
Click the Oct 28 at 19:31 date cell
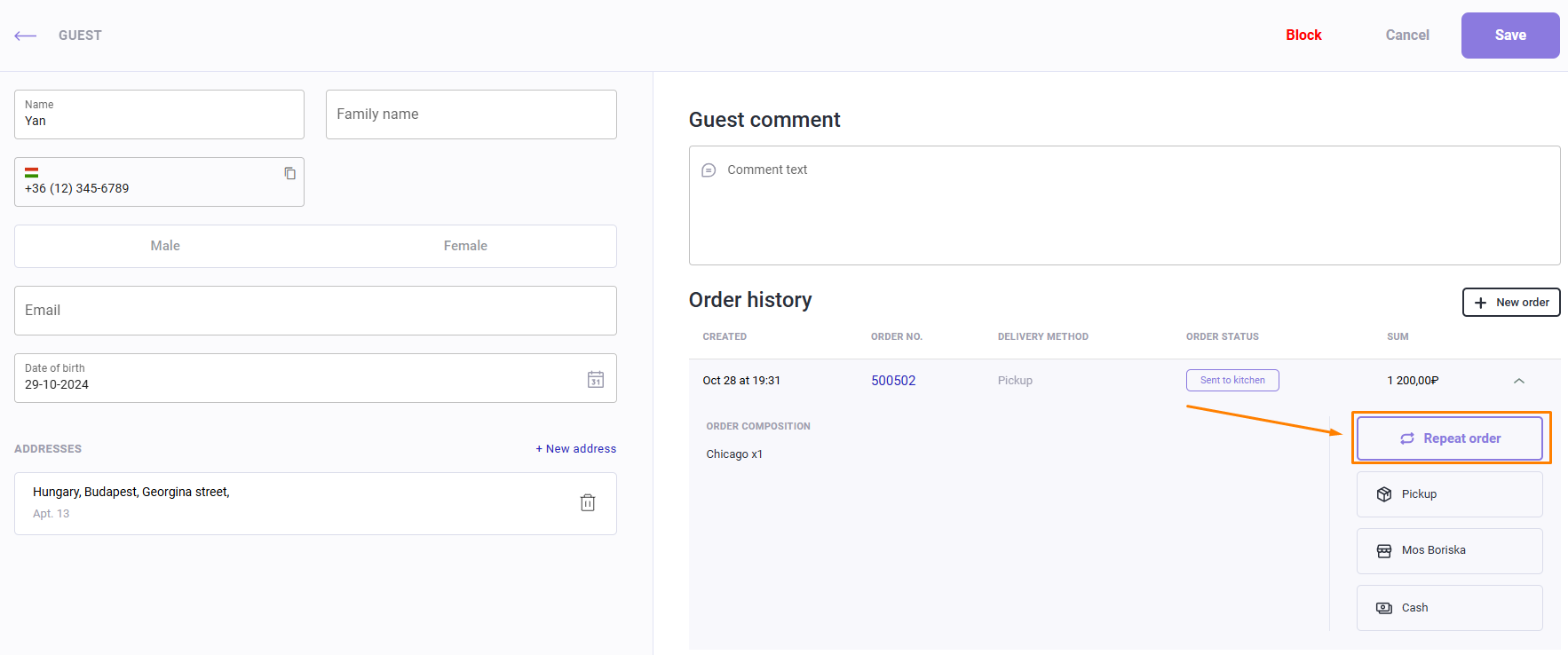[x=741, y=381]
